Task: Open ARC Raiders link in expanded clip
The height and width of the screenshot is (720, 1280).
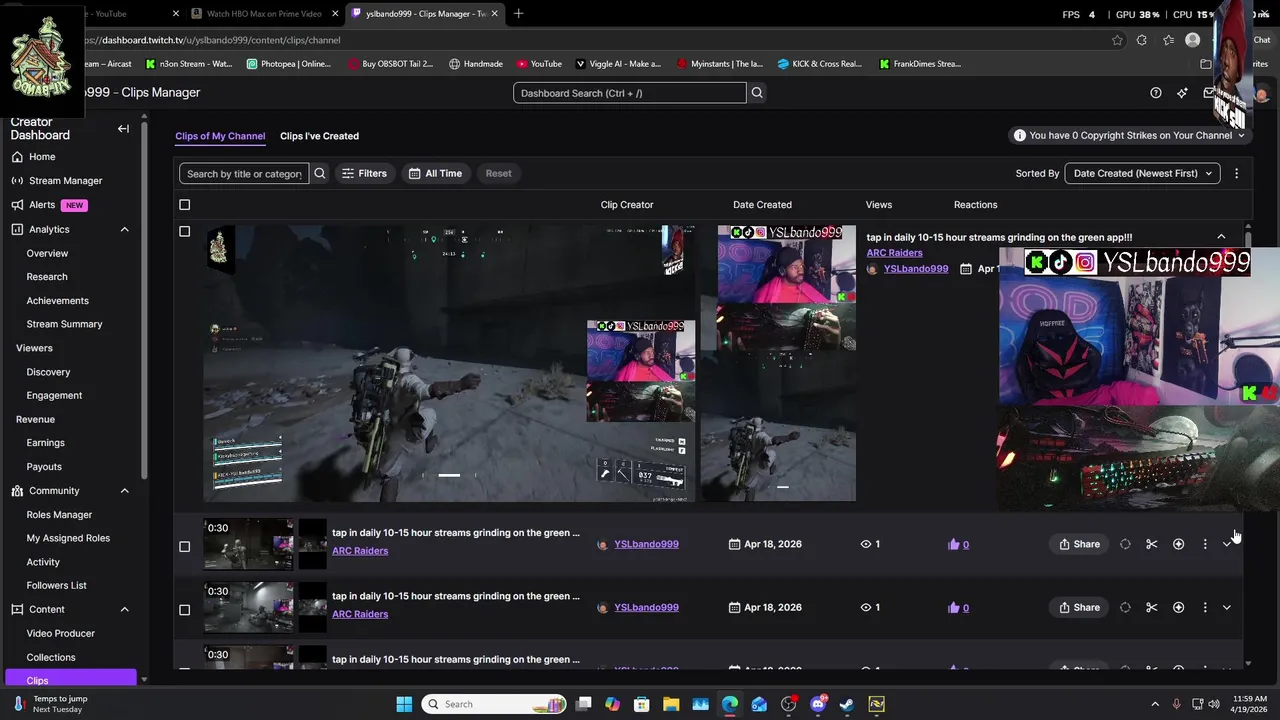Action: (894, 253)
